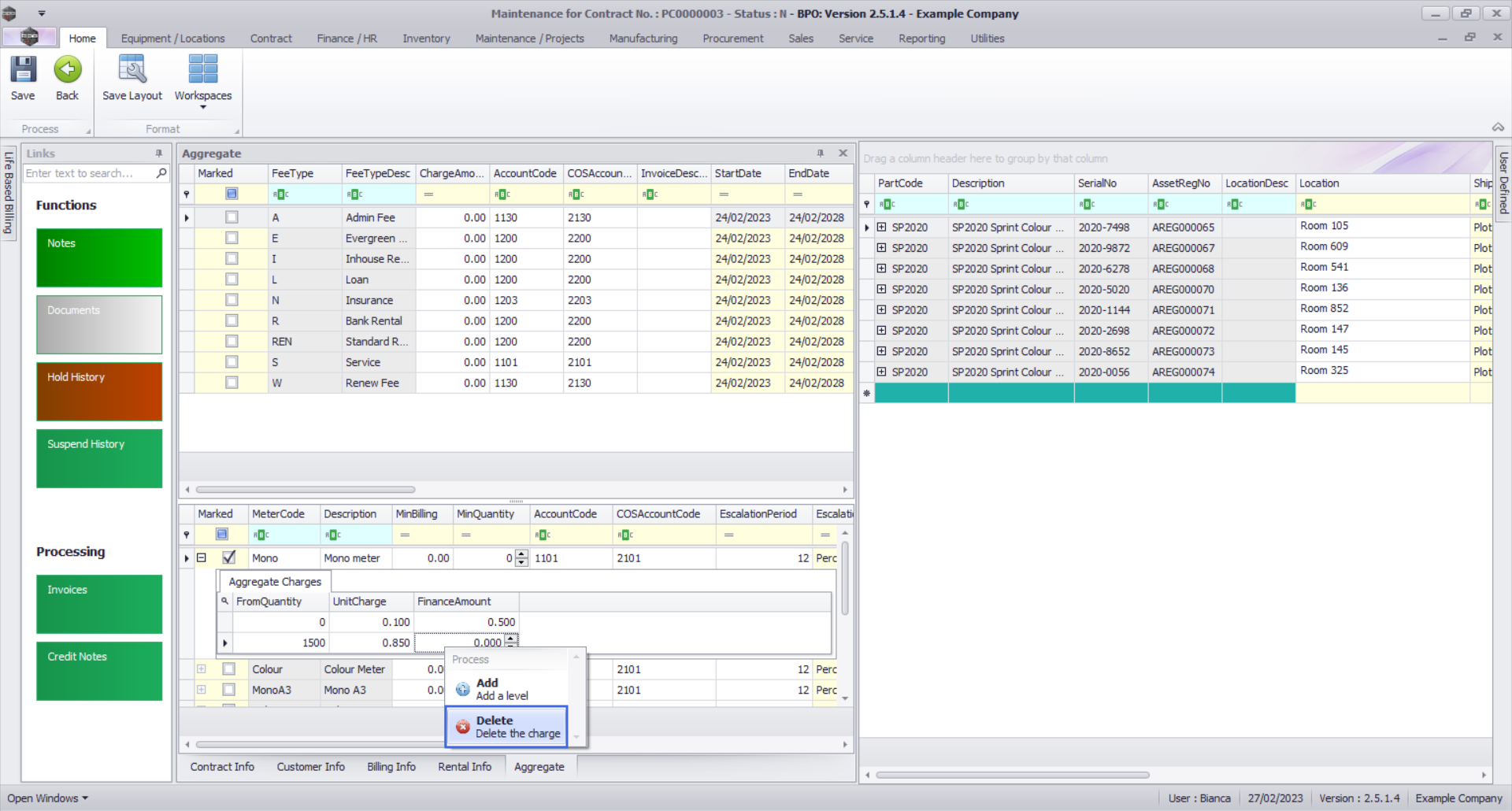The image size is (1512, 811).
Task: Click the Save Layout icon
Action: pos(132,70)
